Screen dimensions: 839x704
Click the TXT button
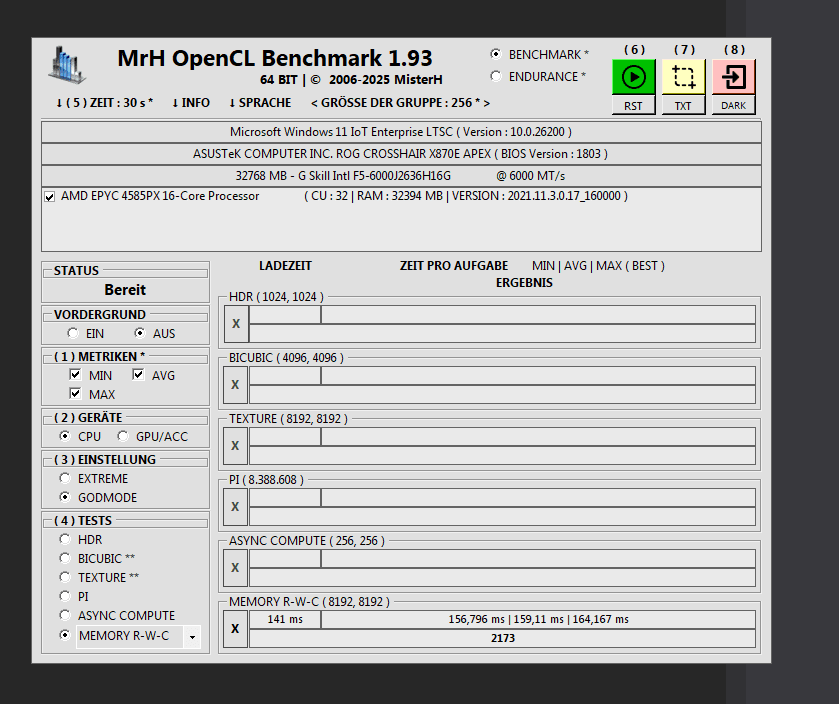click(x=683, y=105)
